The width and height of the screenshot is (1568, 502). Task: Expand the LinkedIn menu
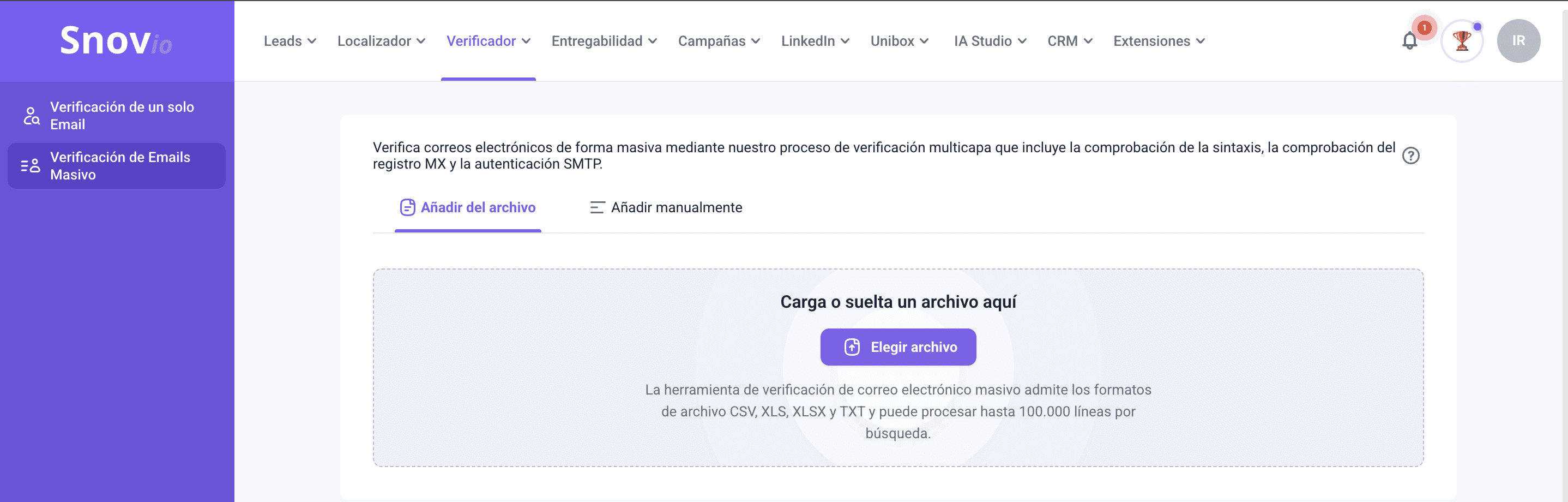coord(815,41)
